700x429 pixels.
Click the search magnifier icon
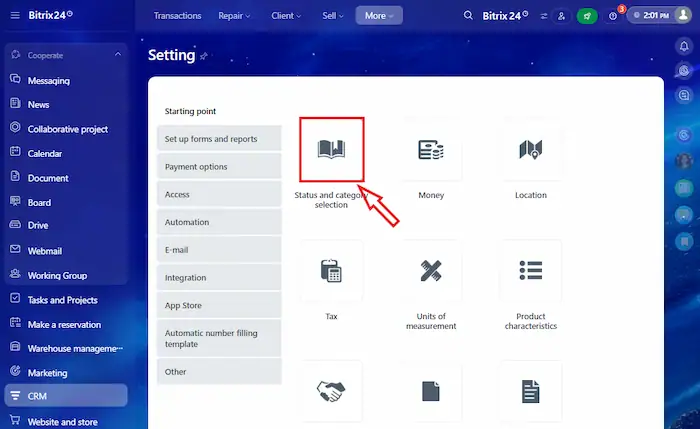[x=468, y=16]
